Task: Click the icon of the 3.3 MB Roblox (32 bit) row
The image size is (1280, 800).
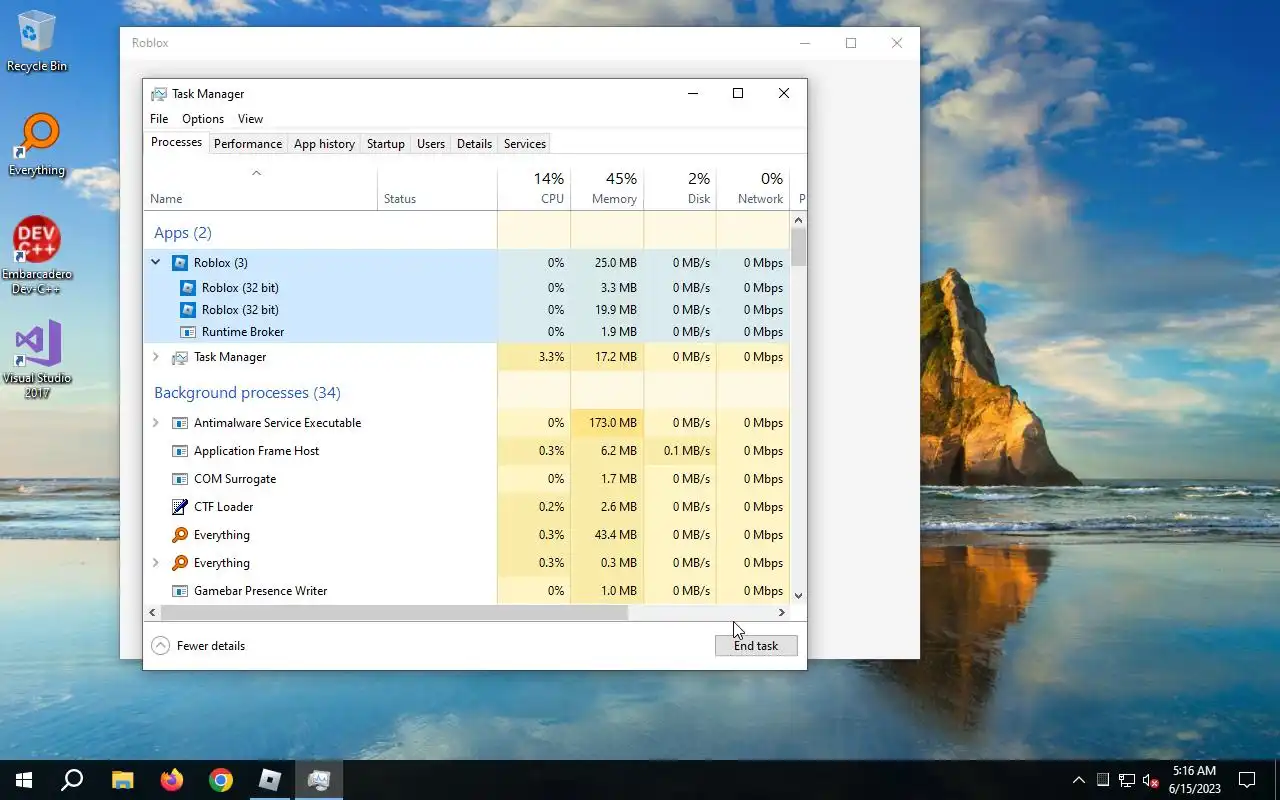Action: click(188, 288)
